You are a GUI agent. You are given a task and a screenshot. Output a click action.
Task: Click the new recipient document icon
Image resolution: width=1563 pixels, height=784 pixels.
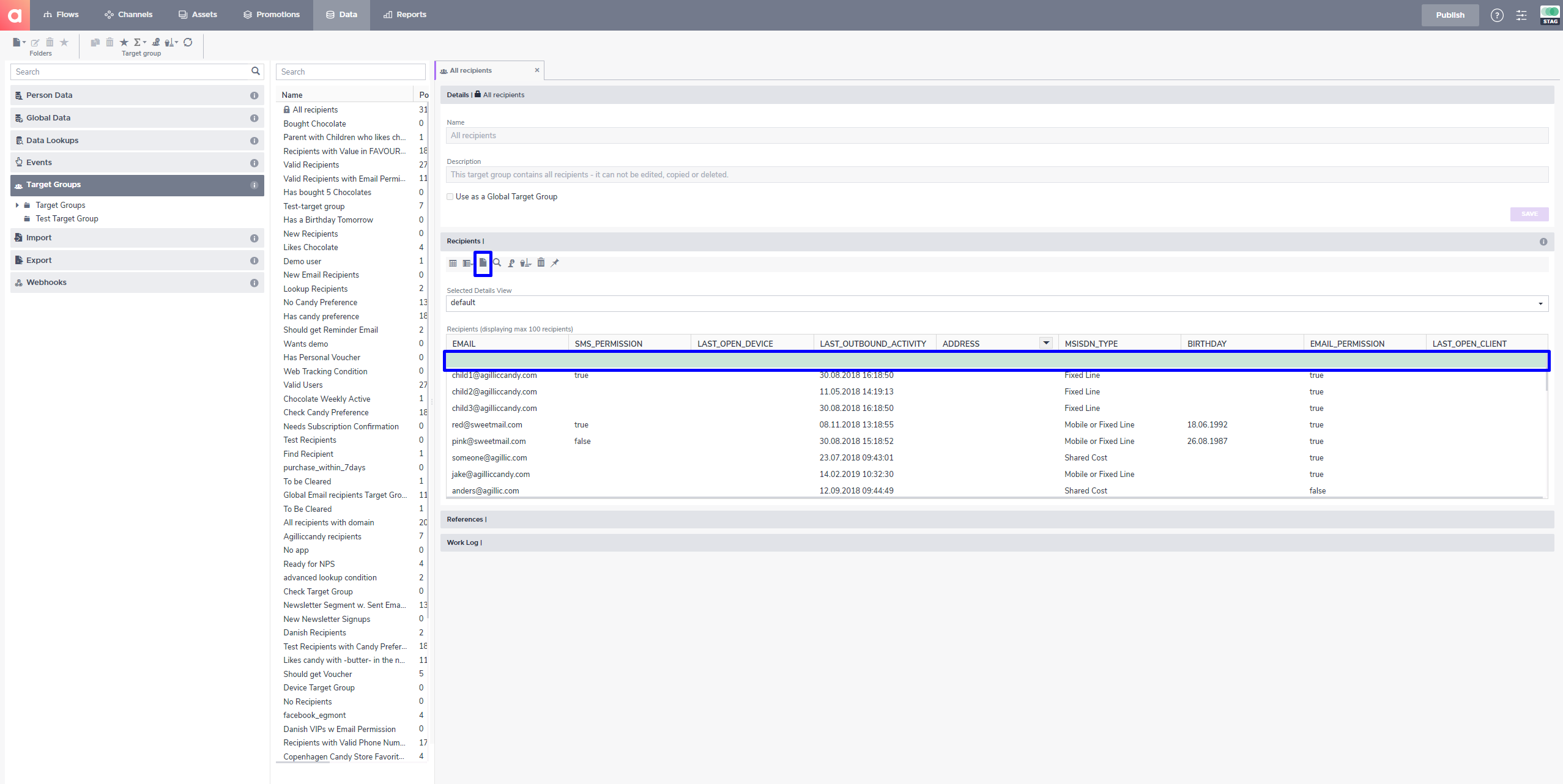tap(483, 263)
